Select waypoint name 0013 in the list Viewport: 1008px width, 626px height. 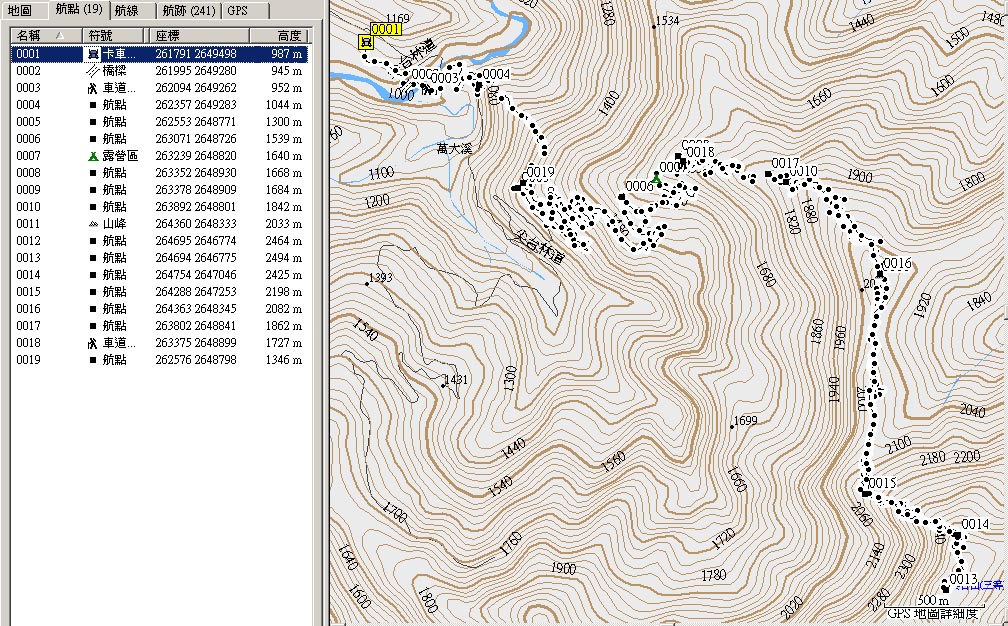(x=28, y=258)
